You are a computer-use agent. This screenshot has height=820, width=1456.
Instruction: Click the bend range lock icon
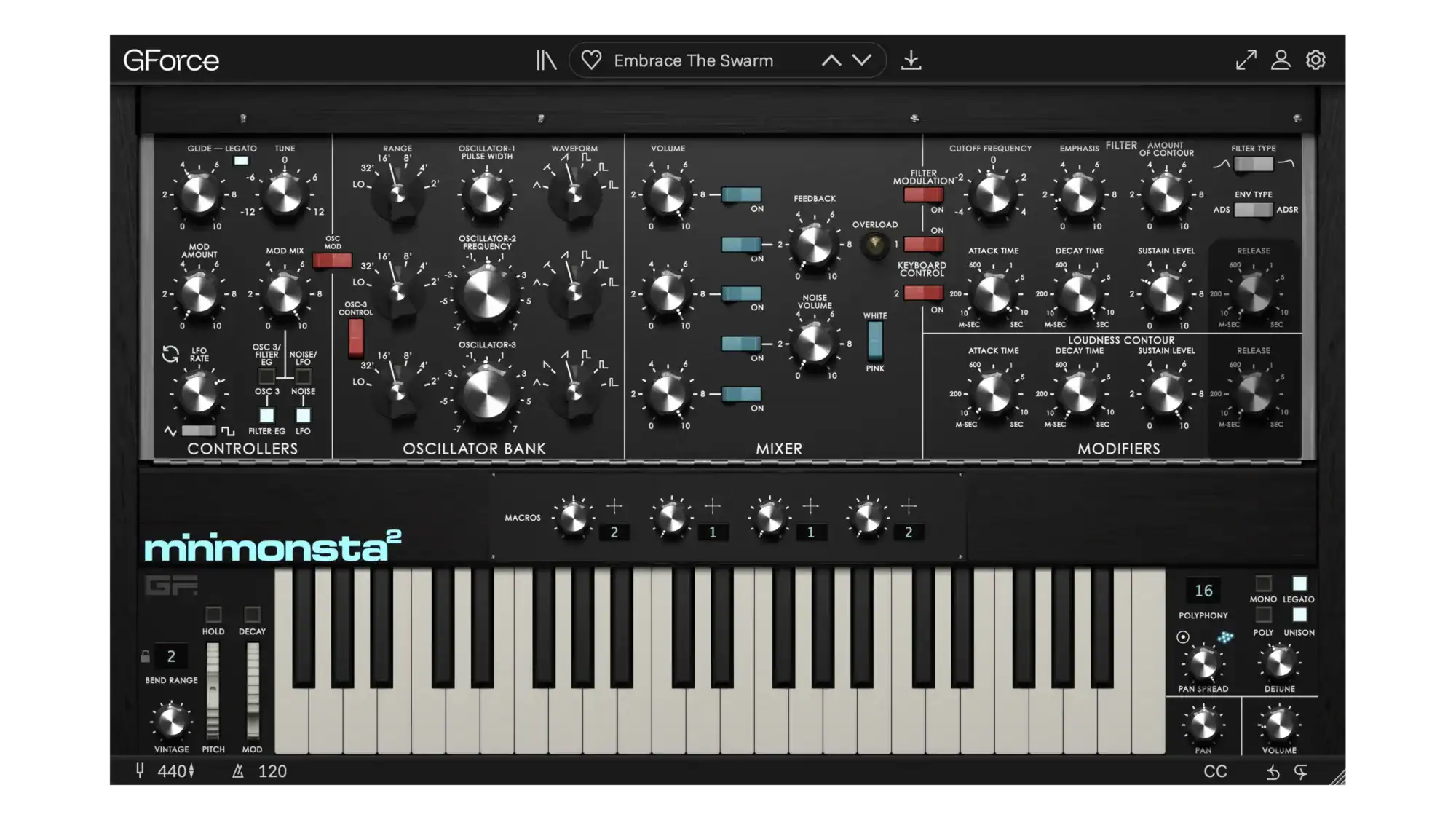point(146,656)
